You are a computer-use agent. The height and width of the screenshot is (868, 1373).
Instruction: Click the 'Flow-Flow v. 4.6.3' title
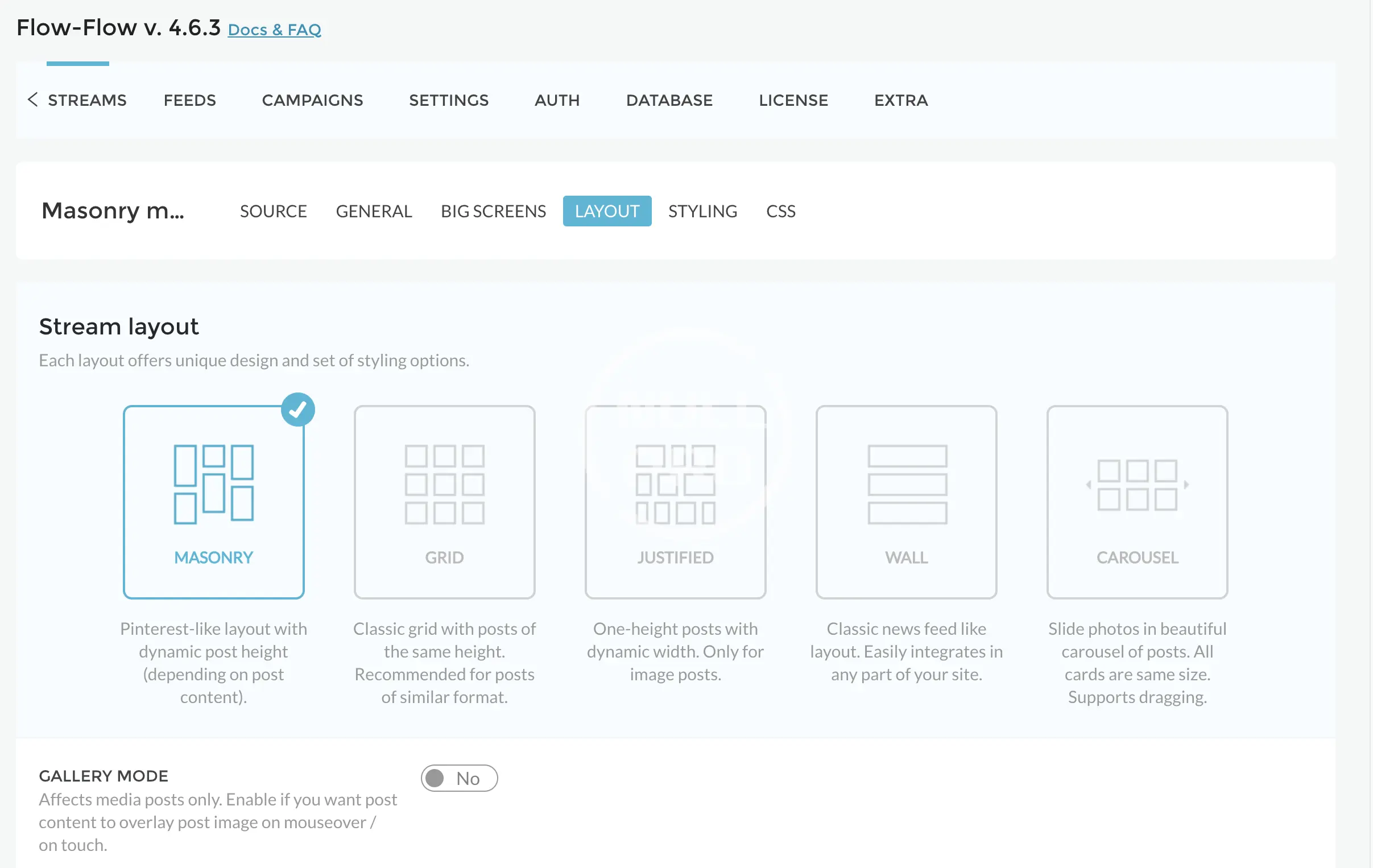coord(119,27)
